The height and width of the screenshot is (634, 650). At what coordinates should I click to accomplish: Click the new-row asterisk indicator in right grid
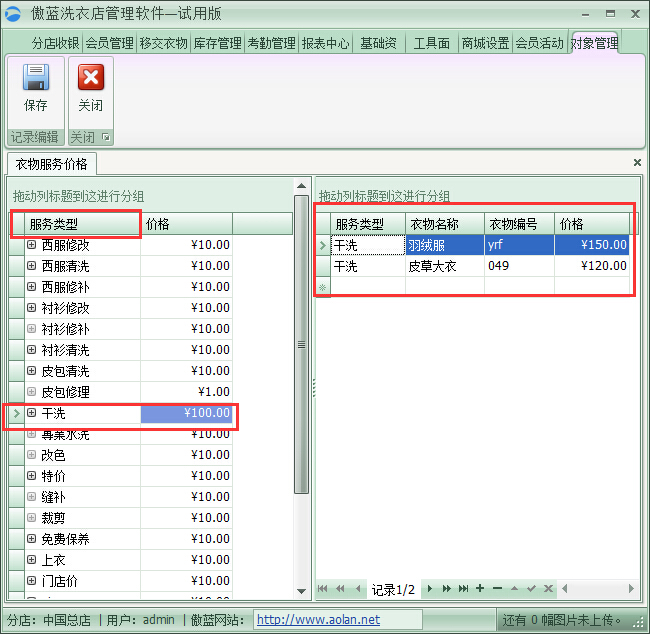tap(323, 287)
